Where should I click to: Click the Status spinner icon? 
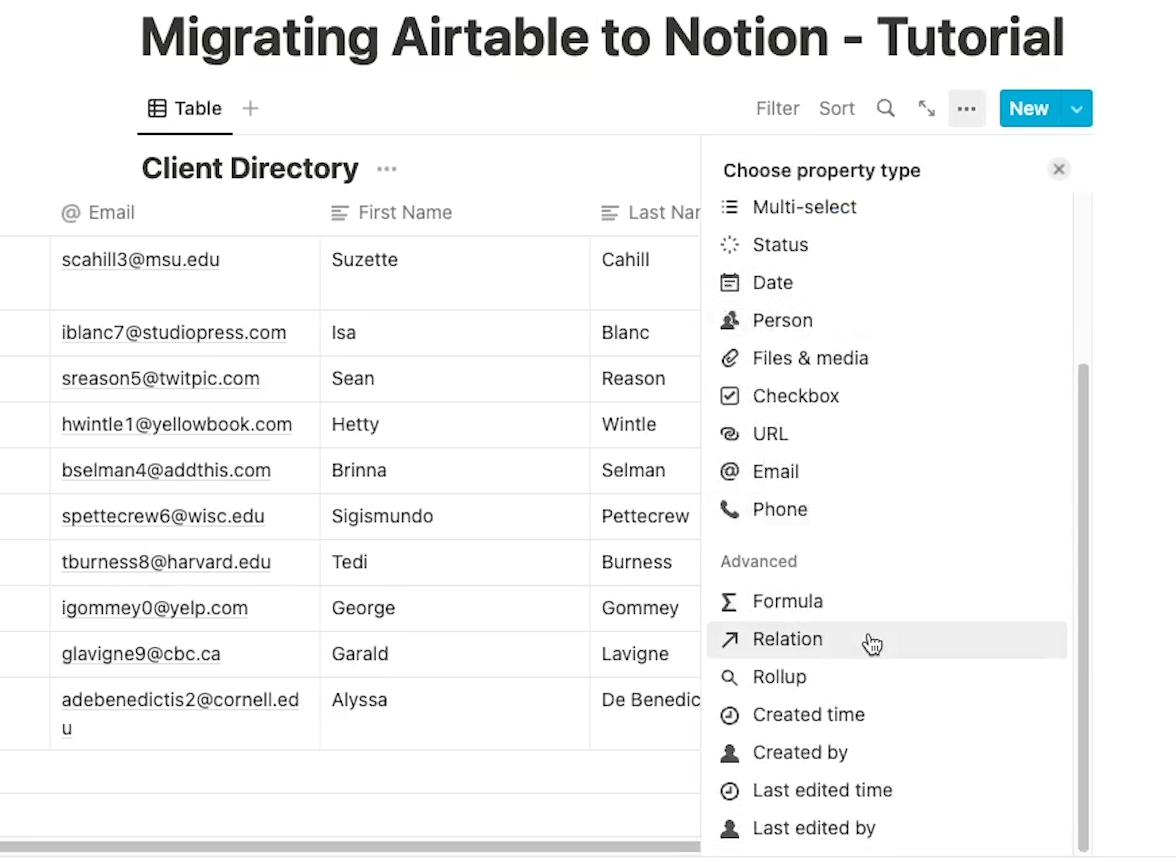tap(730, 244)
